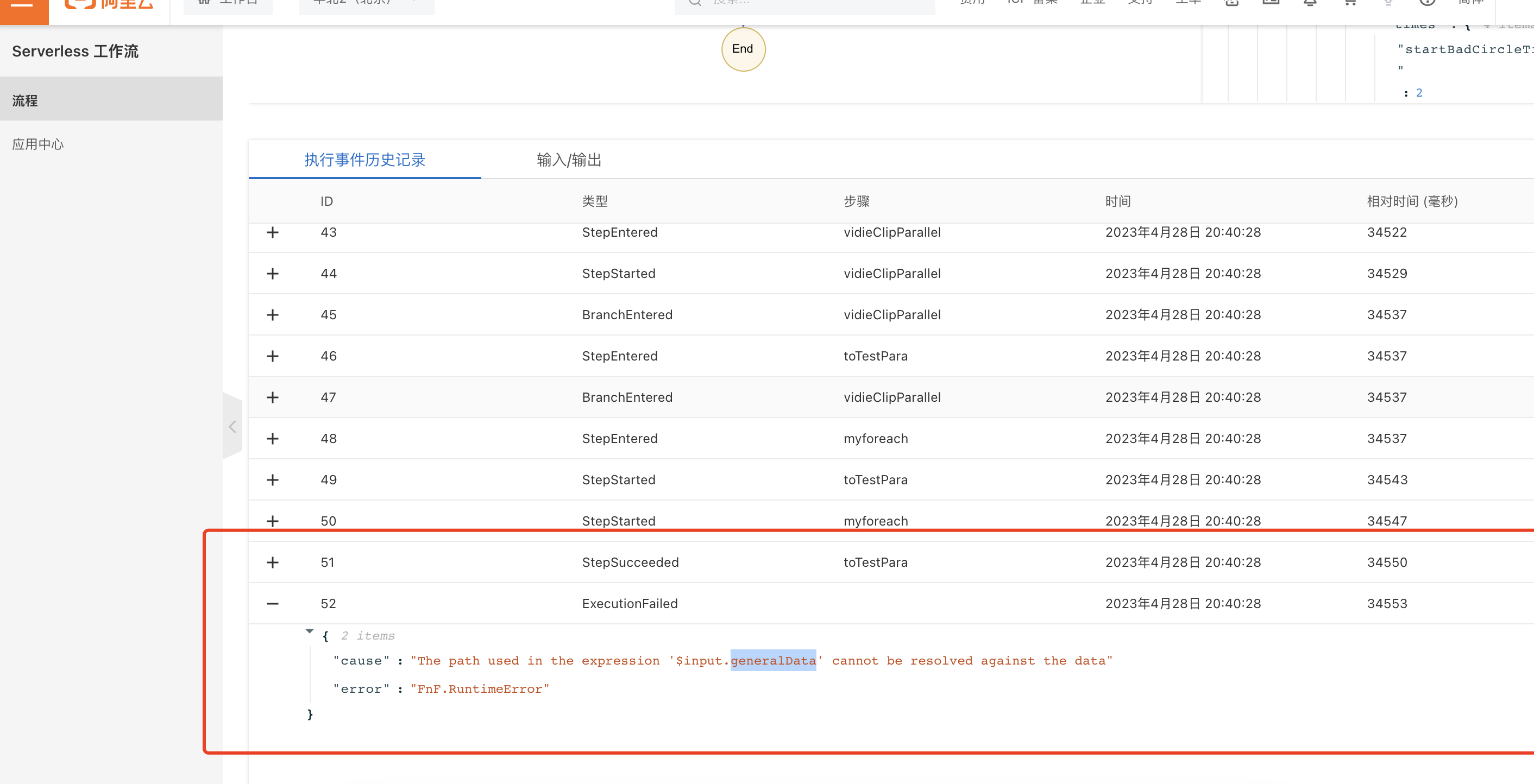
Task: Click myforeach step in row 50
Action: tap(876, 521)
